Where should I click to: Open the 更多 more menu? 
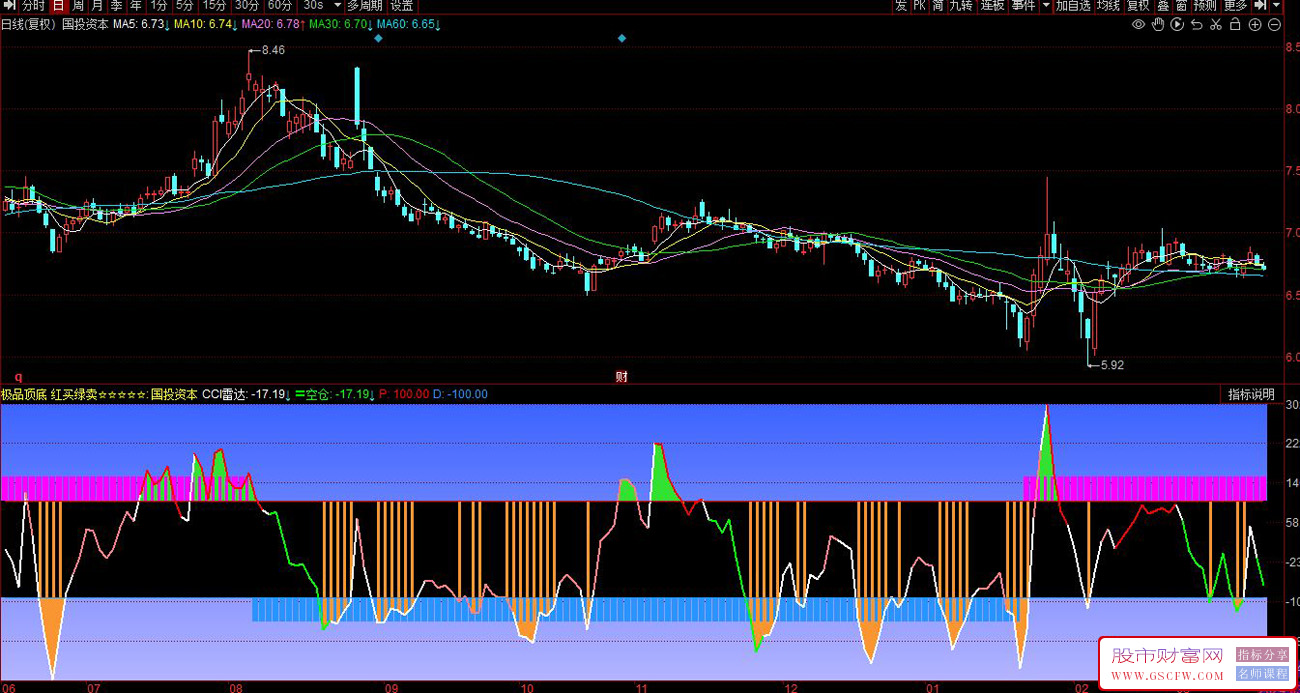(x=1235, y=5)
